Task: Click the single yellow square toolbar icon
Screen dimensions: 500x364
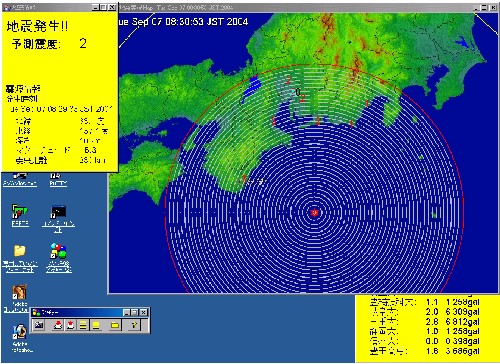Action: (x=96, y=325)
